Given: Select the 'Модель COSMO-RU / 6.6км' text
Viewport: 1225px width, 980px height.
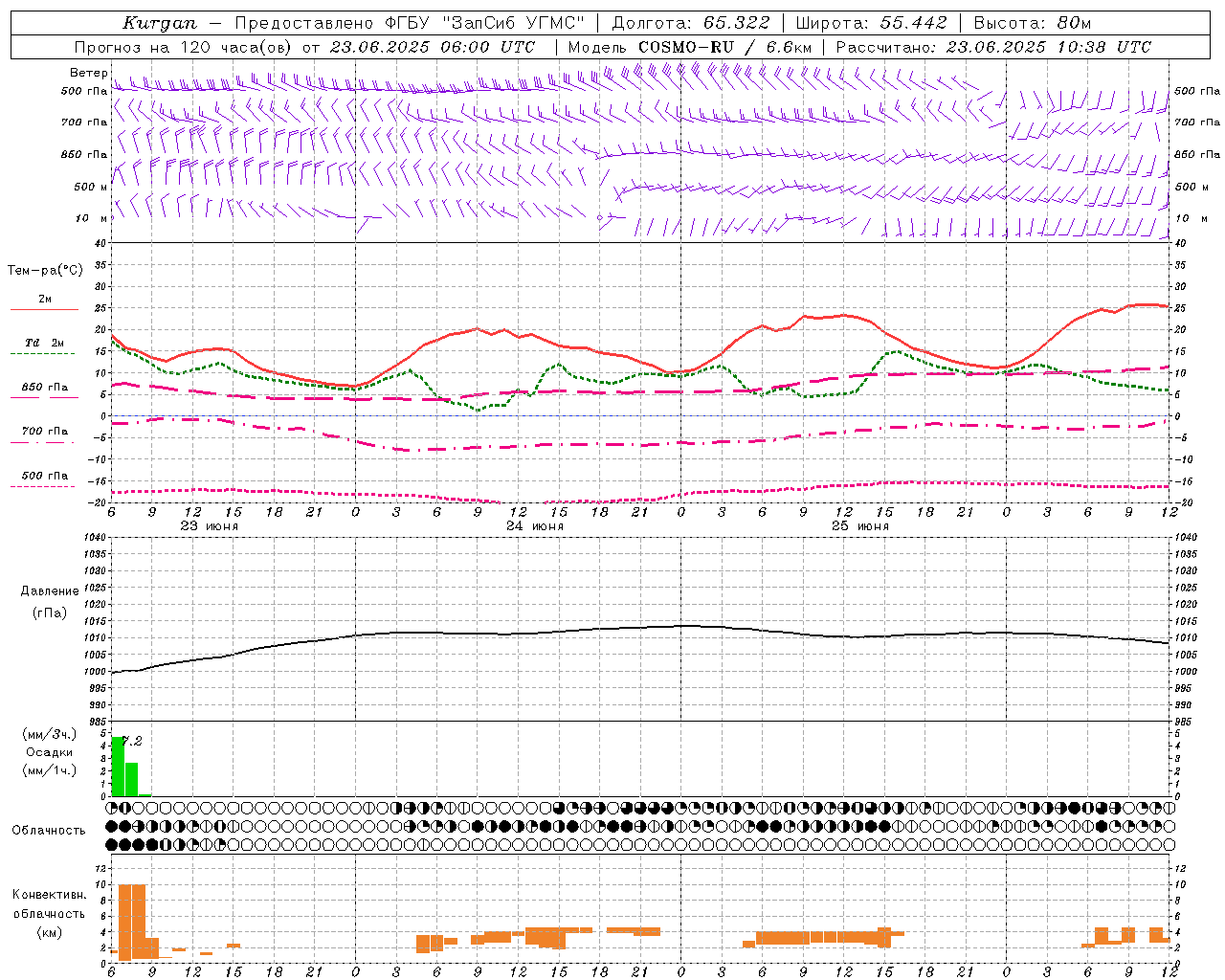Looking at the screenshot, I should click(x=690, y=47).
